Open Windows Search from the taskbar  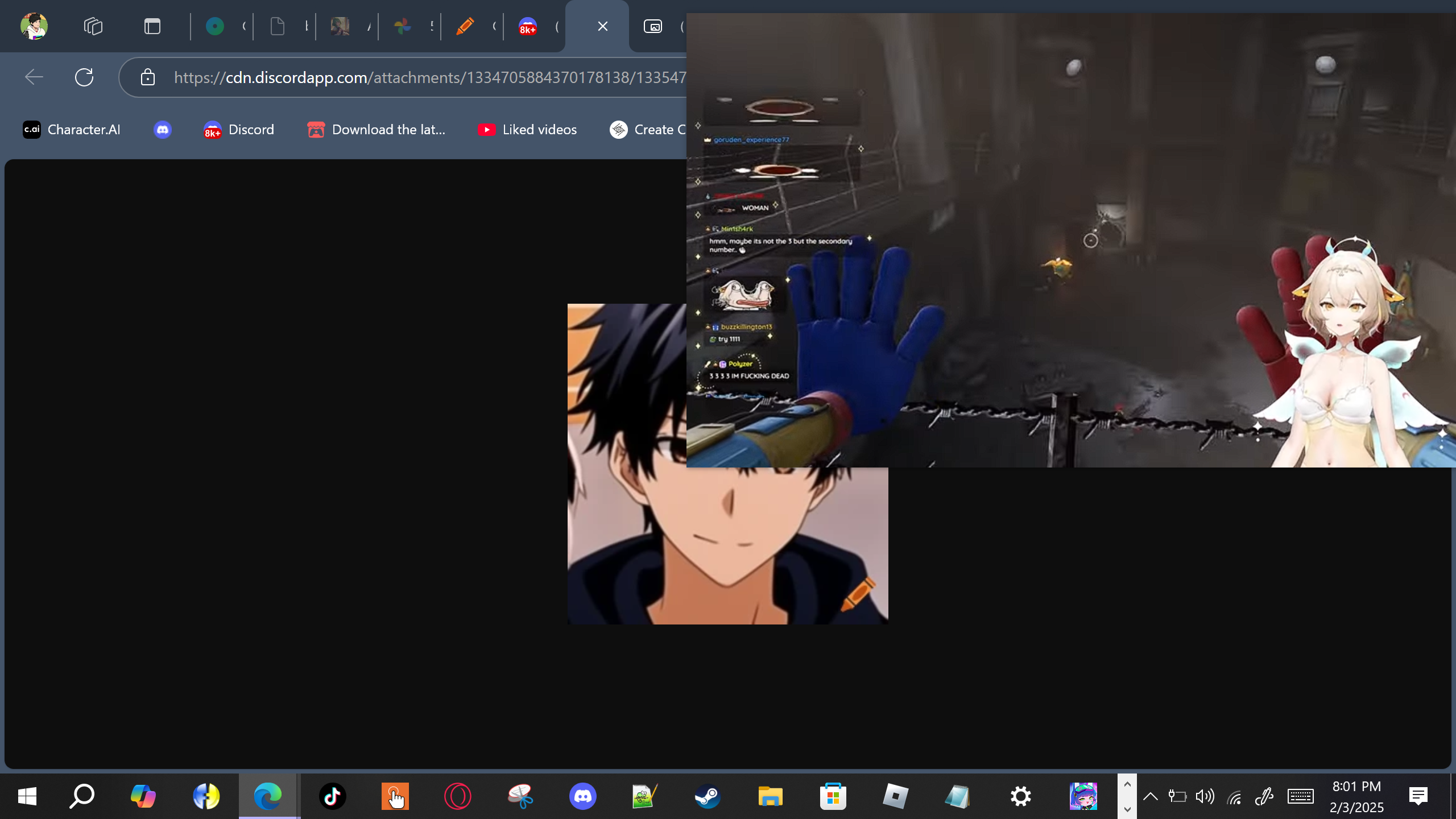point(82,796)
